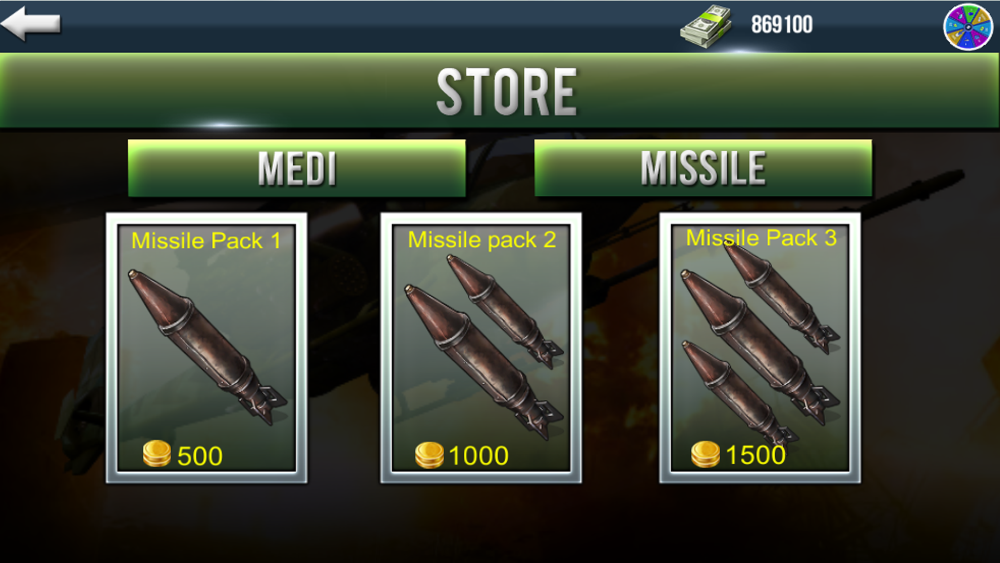1000x563 pixels.
Task: Select the Missile Pack 1 card
Action: pos(207,347)
